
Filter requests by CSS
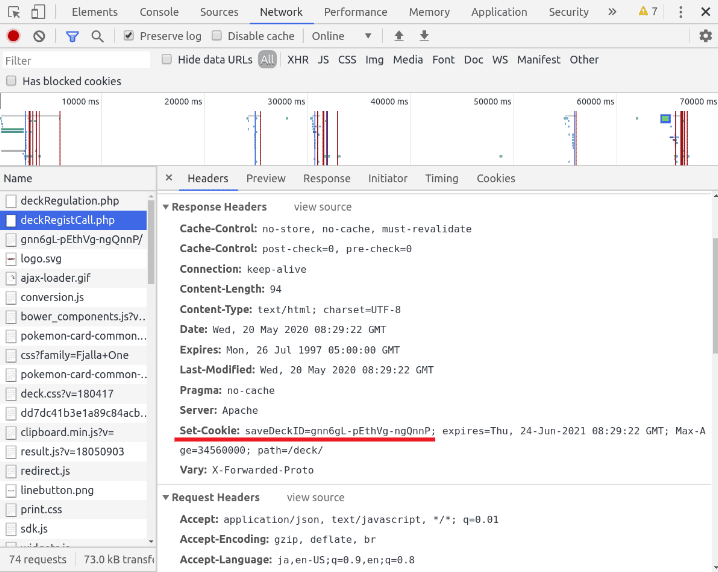tap(347, 60)
